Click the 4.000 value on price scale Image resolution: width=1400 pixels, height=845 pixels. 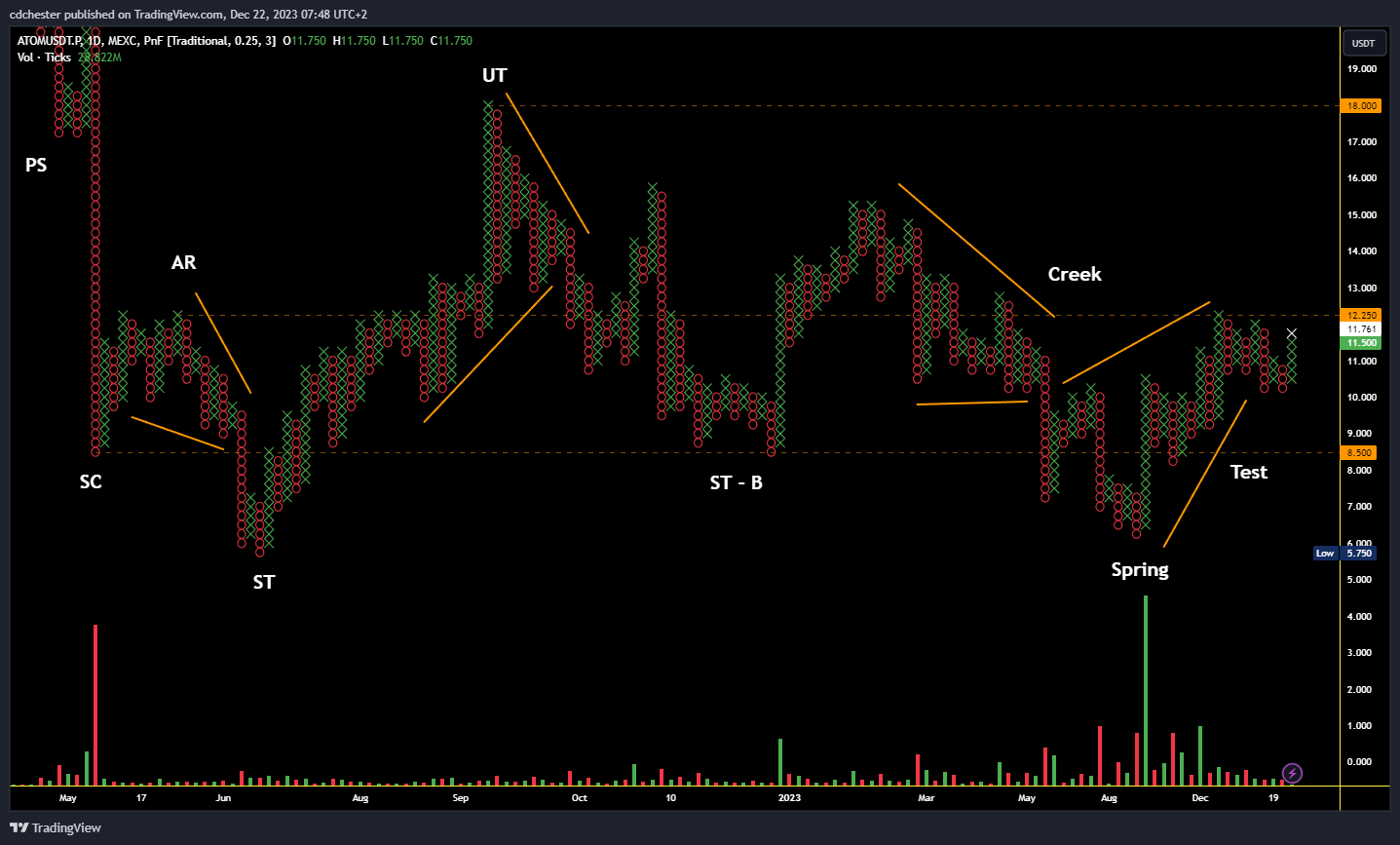coord(1359,617)
